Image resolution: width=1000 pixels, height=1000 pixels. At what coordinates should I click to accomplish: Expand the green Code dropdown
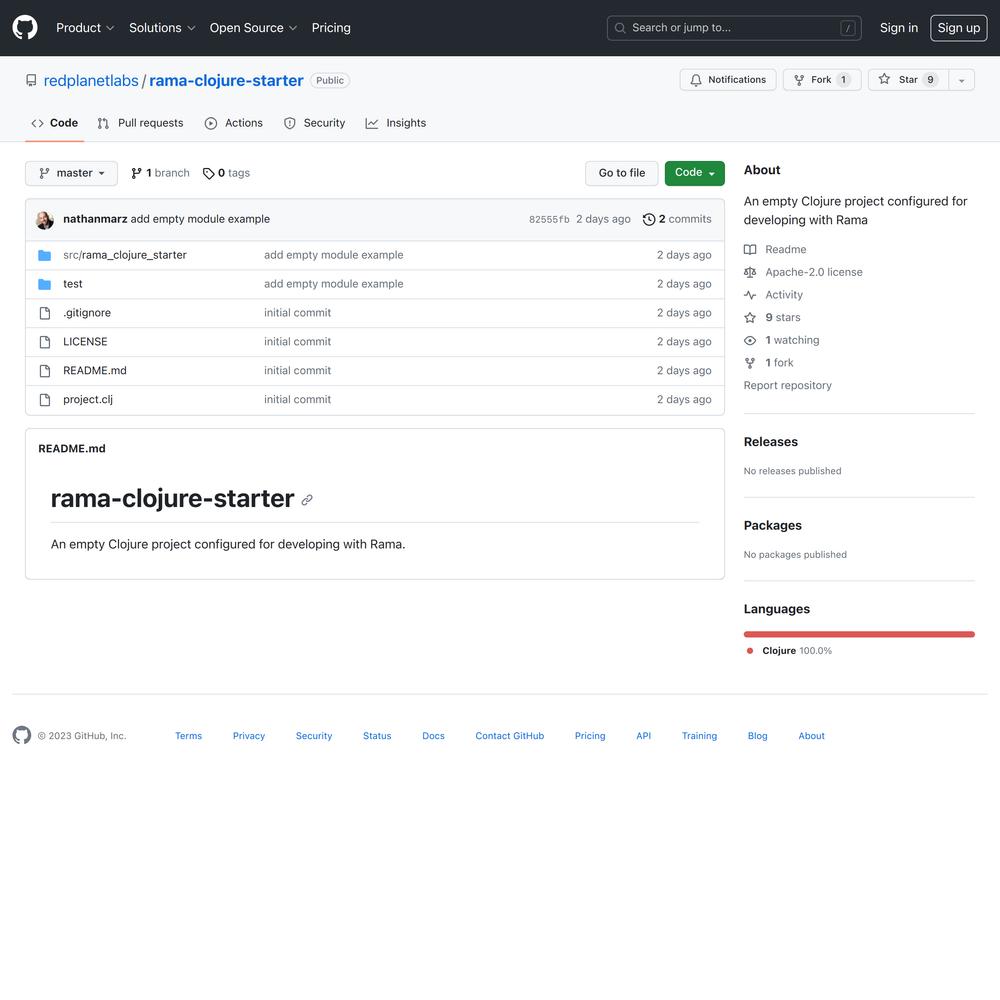[x=695, y=173]
